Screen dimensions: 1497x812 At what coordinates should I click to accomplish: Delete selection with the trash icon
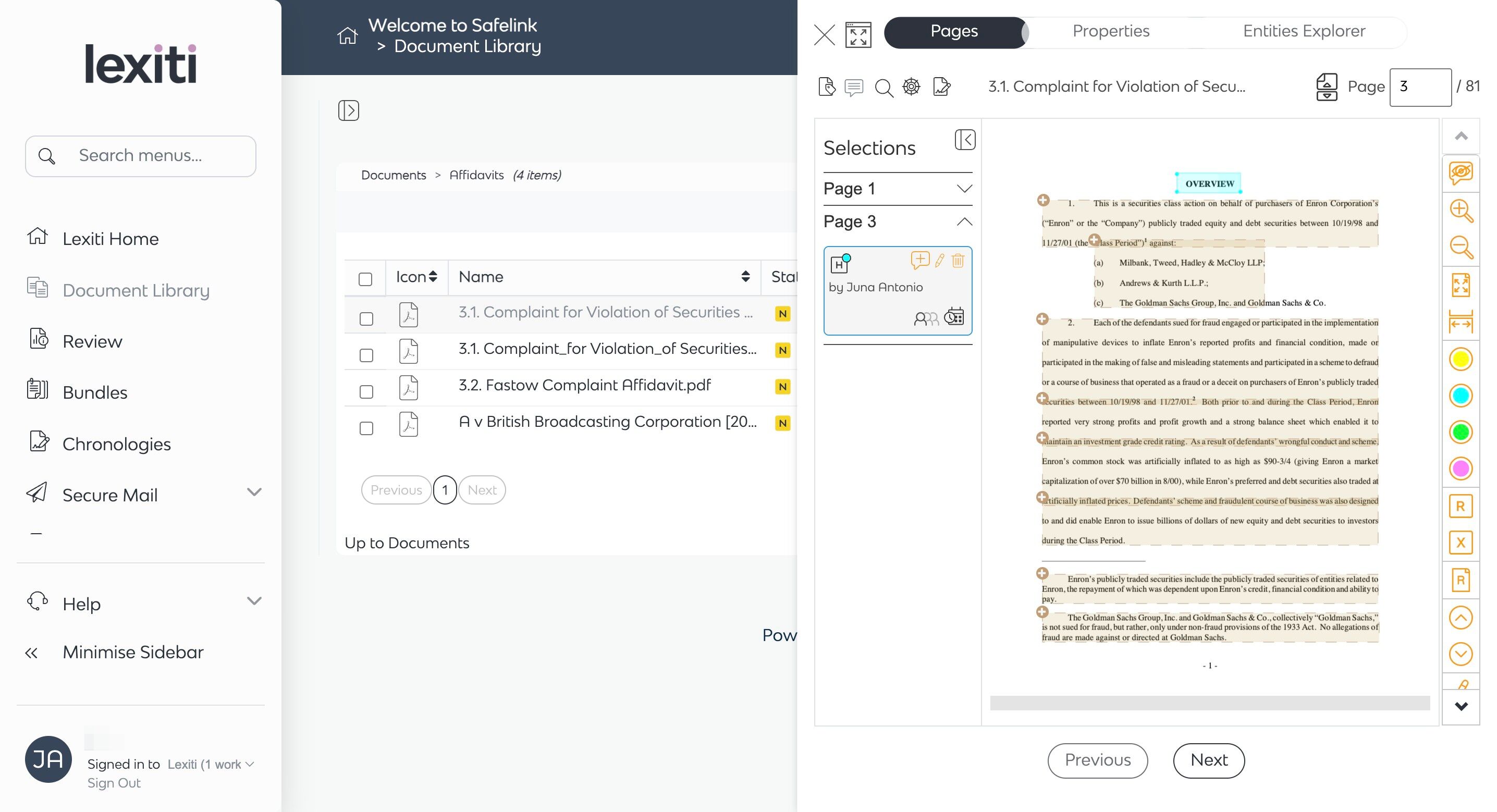958,261
